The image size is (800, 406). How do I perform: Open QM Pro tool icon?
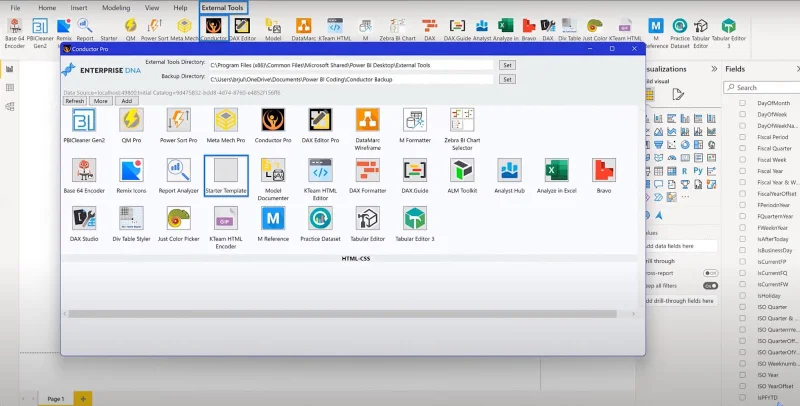click(131, 120)
